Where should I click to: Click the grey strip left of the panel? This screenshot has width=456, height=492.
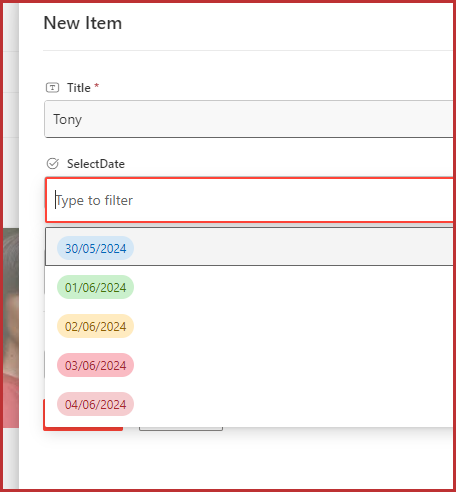coord(11,113)
